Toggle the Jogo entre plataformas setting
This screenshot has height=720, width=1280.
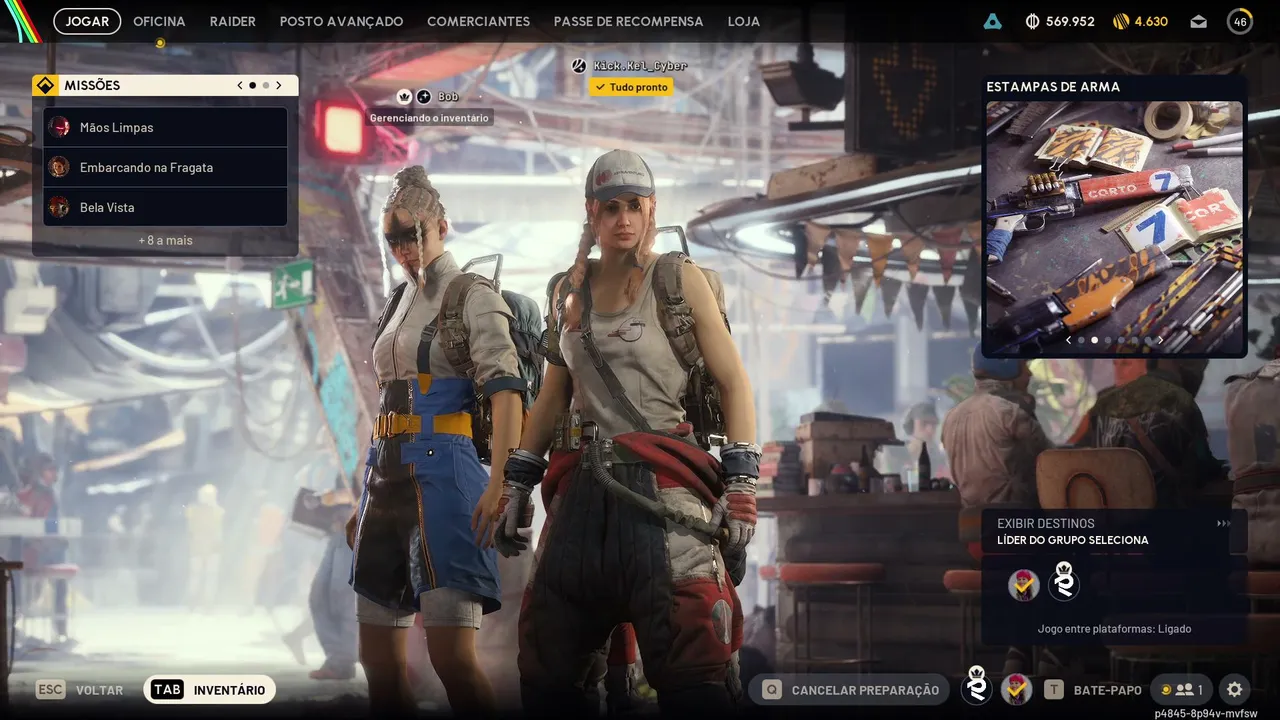coord(1114,629)
